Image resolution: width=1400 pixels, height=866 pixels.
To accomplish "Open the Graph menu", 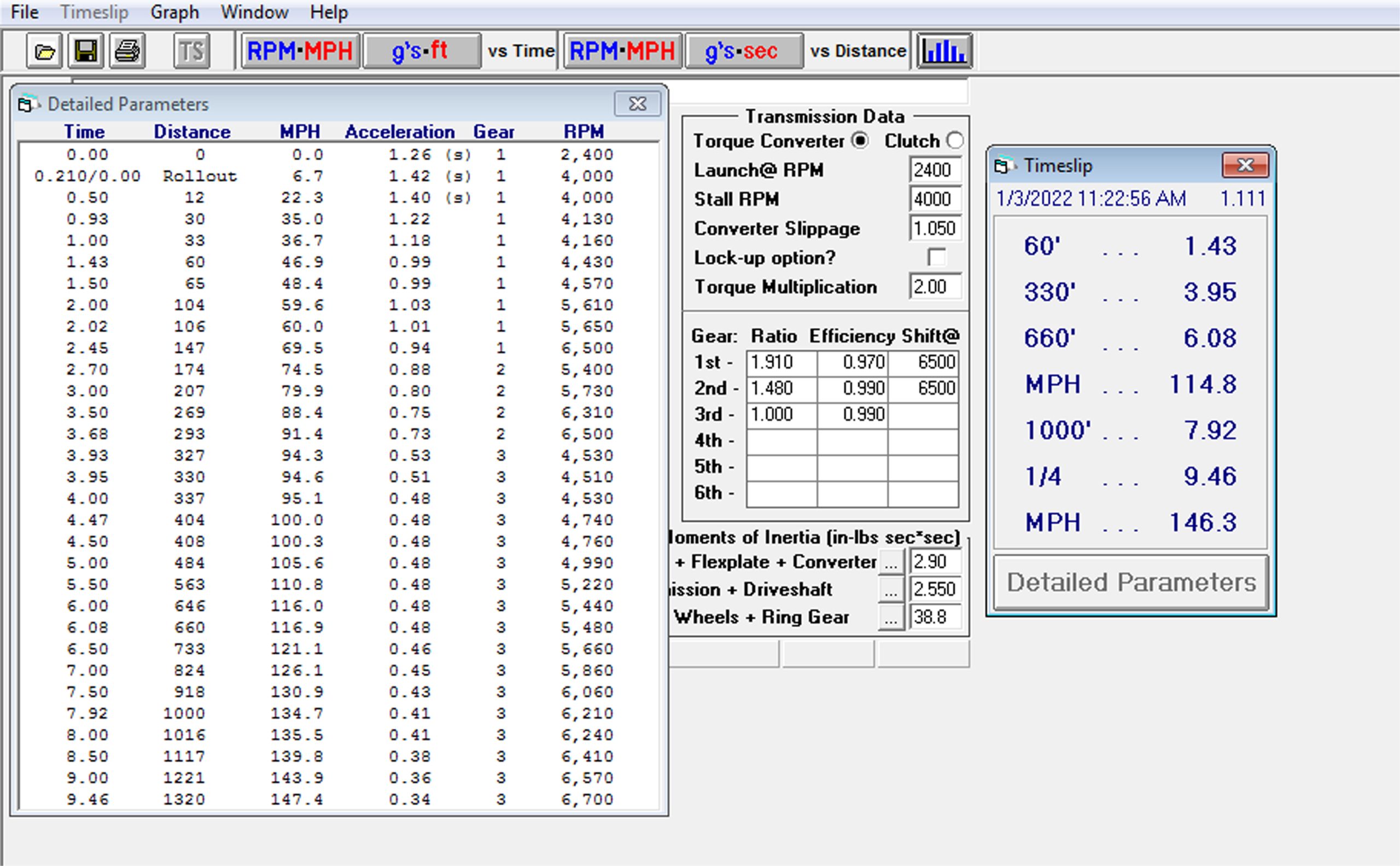I will point(174,12).
